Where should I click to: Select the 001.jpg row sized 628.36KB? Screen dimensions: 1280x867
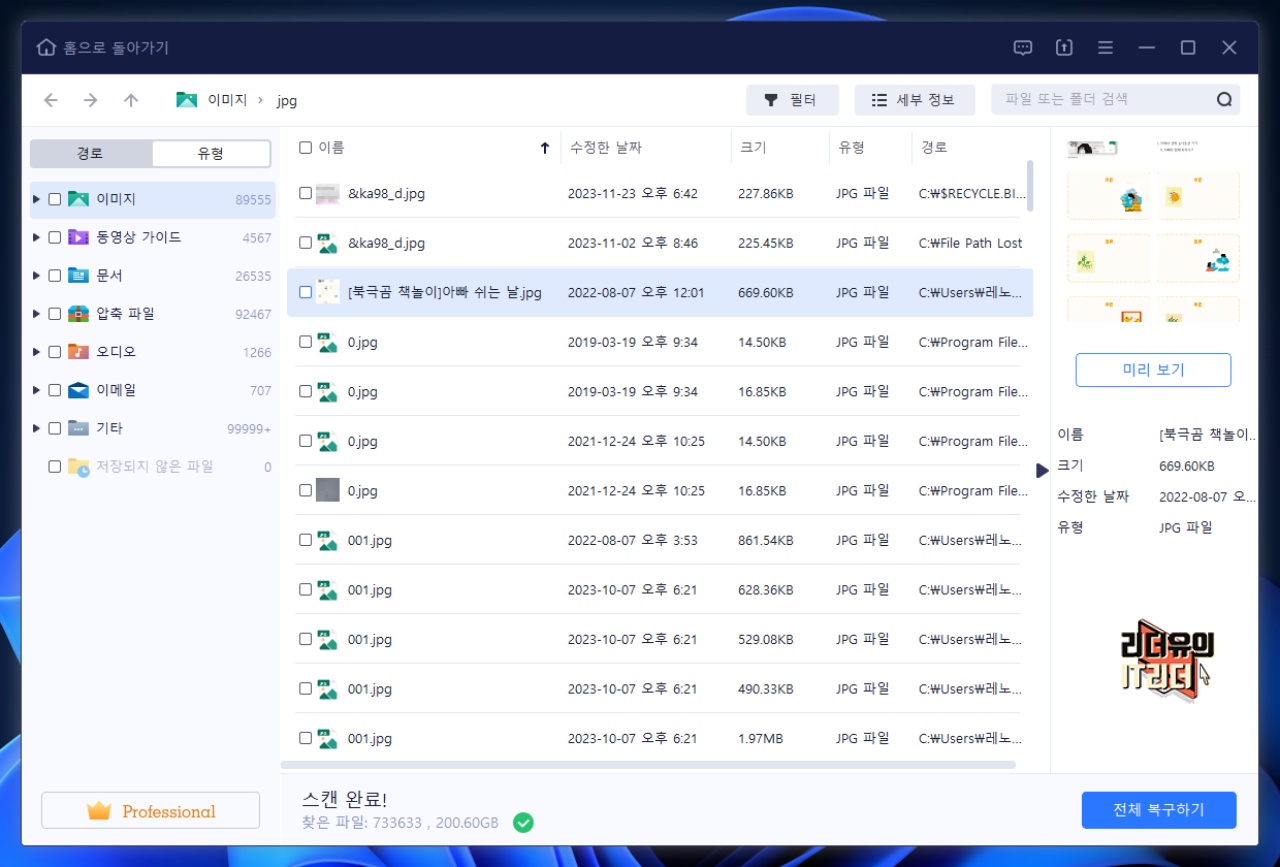pyautogui.click(x=660, y=590)
